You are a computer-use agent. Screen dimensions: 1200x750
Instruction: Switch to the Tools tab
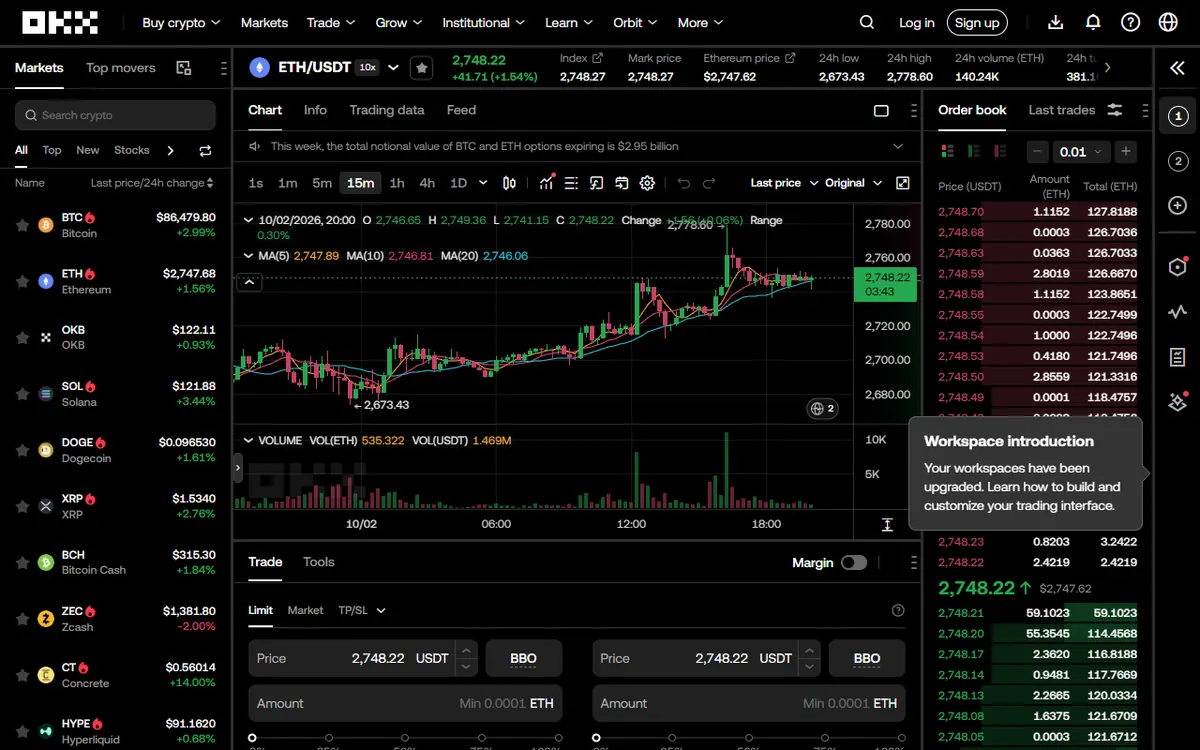coord(319,562)
